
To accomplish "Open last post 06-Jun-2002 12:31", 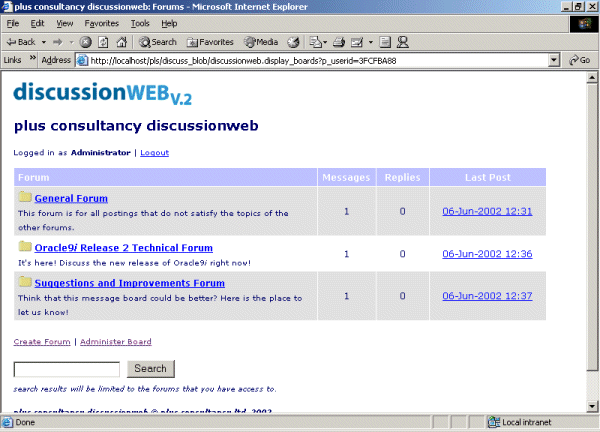I will click(x=487, y=211).
